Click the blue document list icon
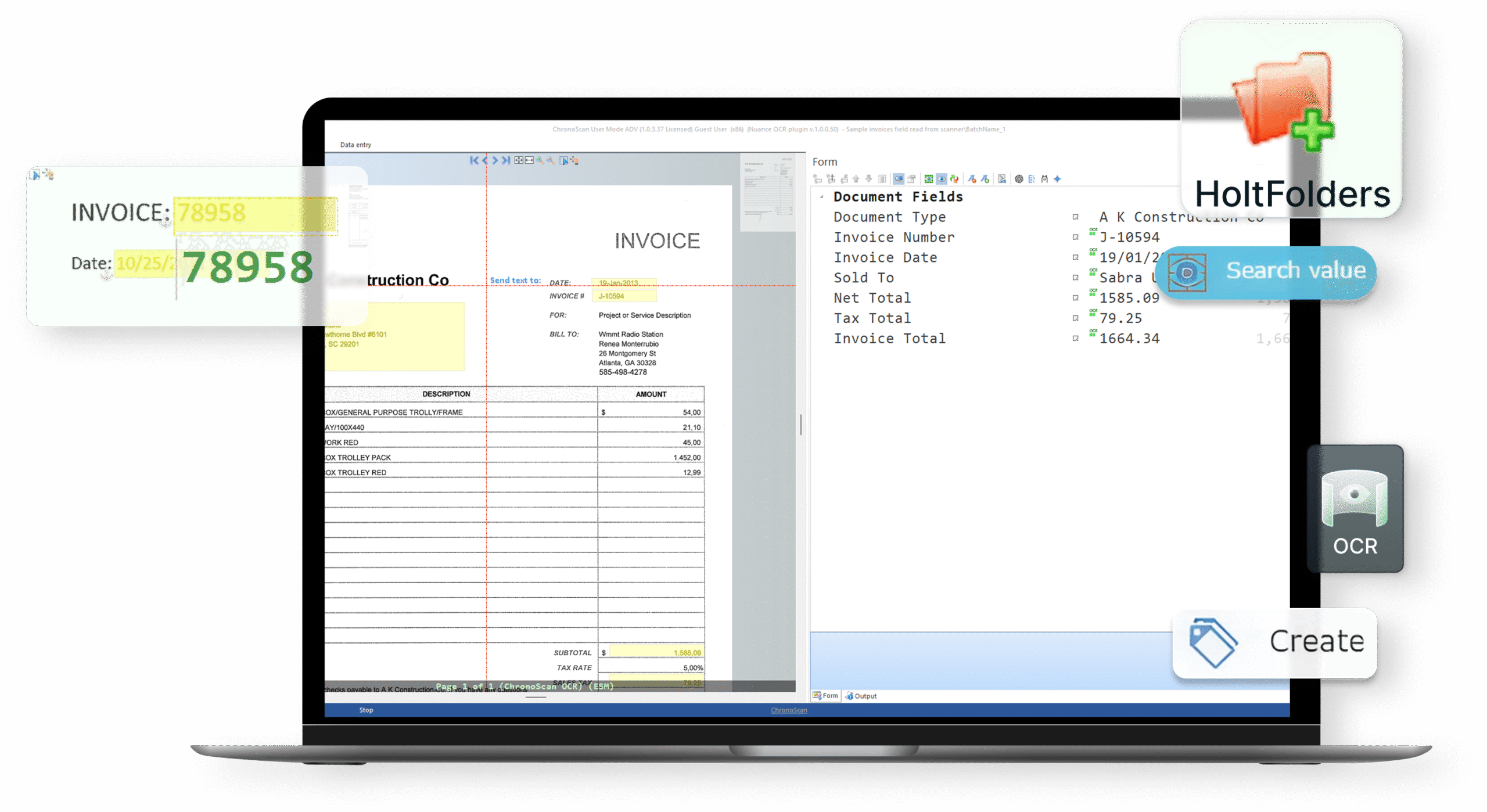Image resolution: width=1487 pixels, height=812 pixels. click(x=1032, y=179)
